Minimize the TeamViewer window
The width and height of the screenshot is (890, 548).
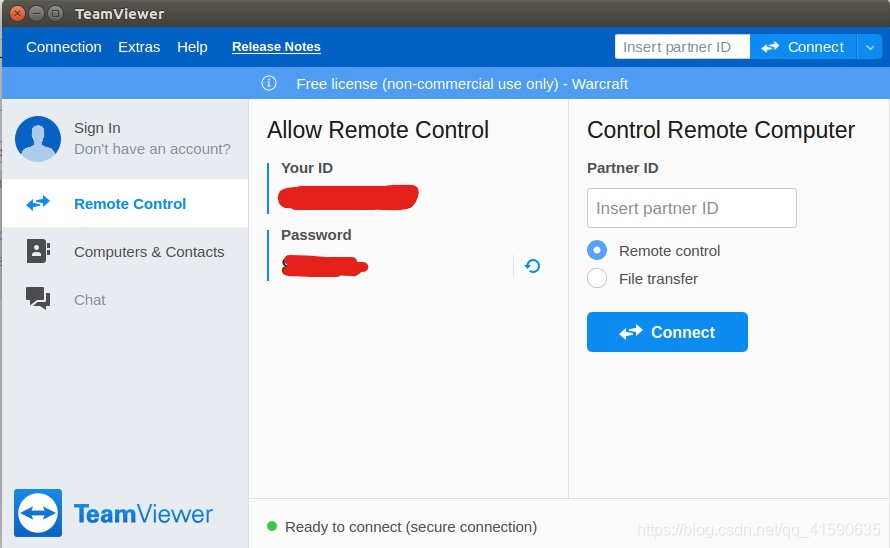pos(36,13)
